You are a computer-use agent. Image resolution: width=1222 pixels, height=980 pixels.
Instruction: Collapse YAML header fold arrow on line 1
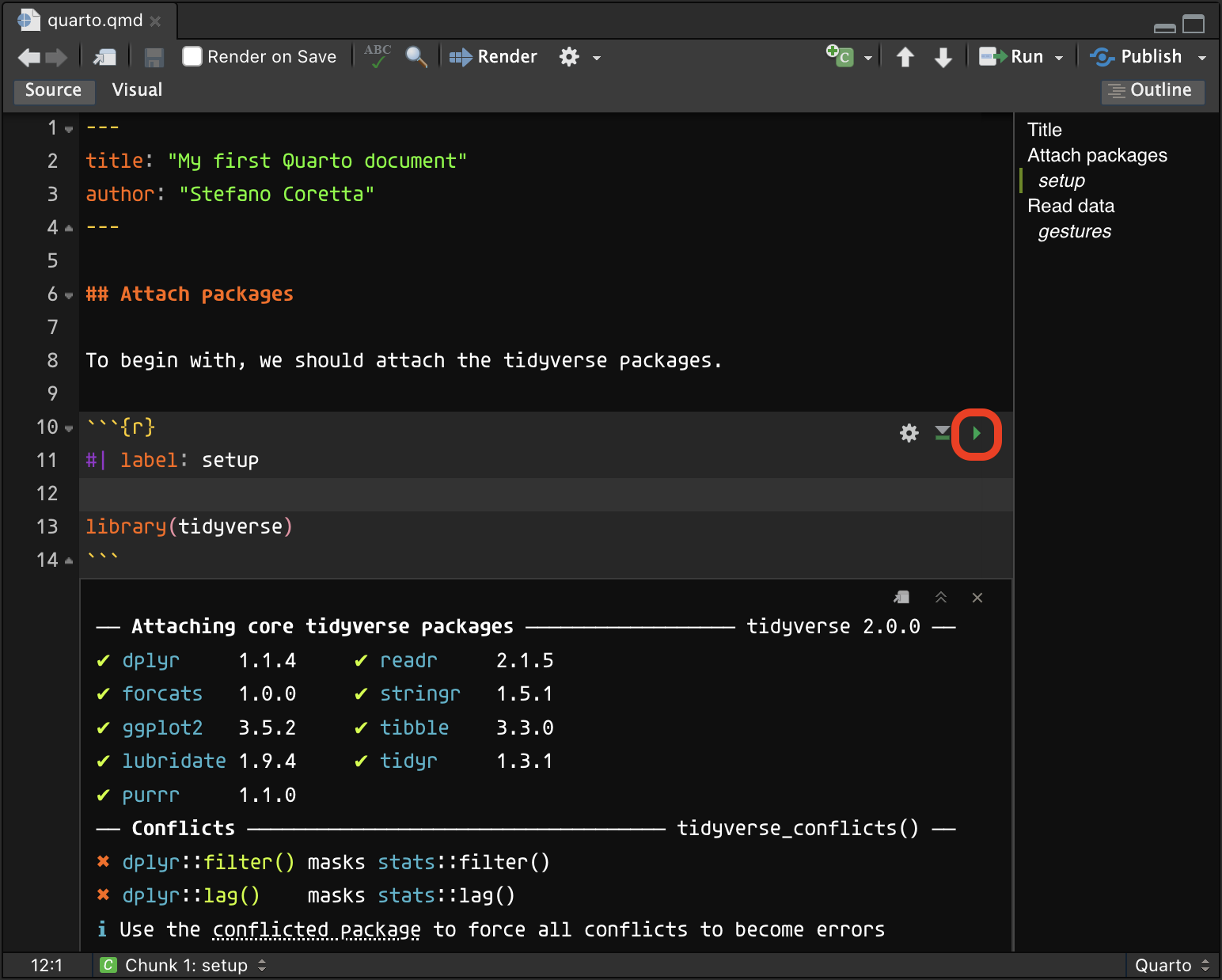point(69,129)
